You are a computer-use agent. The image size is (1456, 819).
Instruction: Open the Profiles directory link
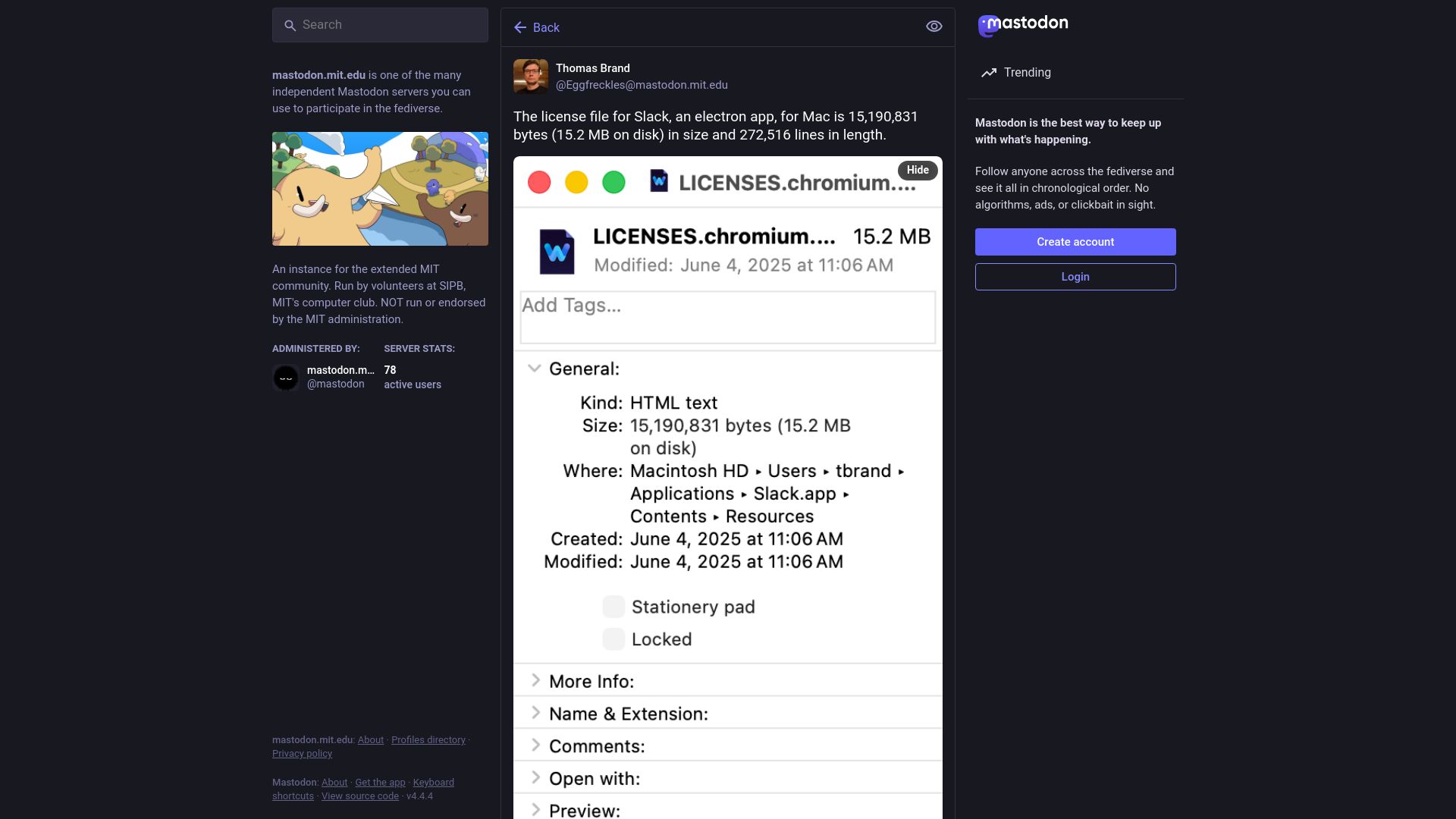click(428, 740)
